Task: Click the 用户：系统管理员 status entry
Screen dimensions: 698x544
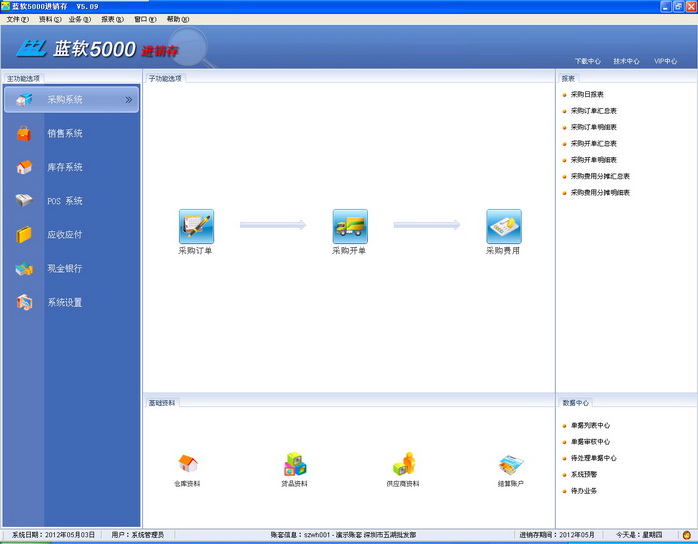Action: click(138, 535)
